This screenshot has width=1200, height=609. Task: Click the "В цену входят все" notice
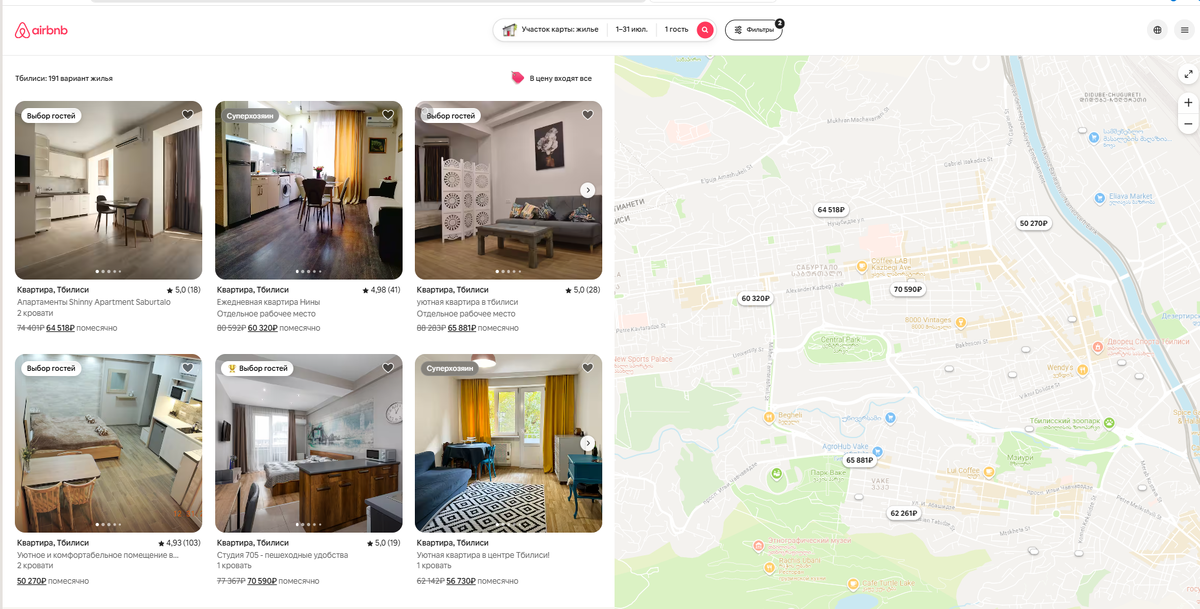(x=560, y=78)
